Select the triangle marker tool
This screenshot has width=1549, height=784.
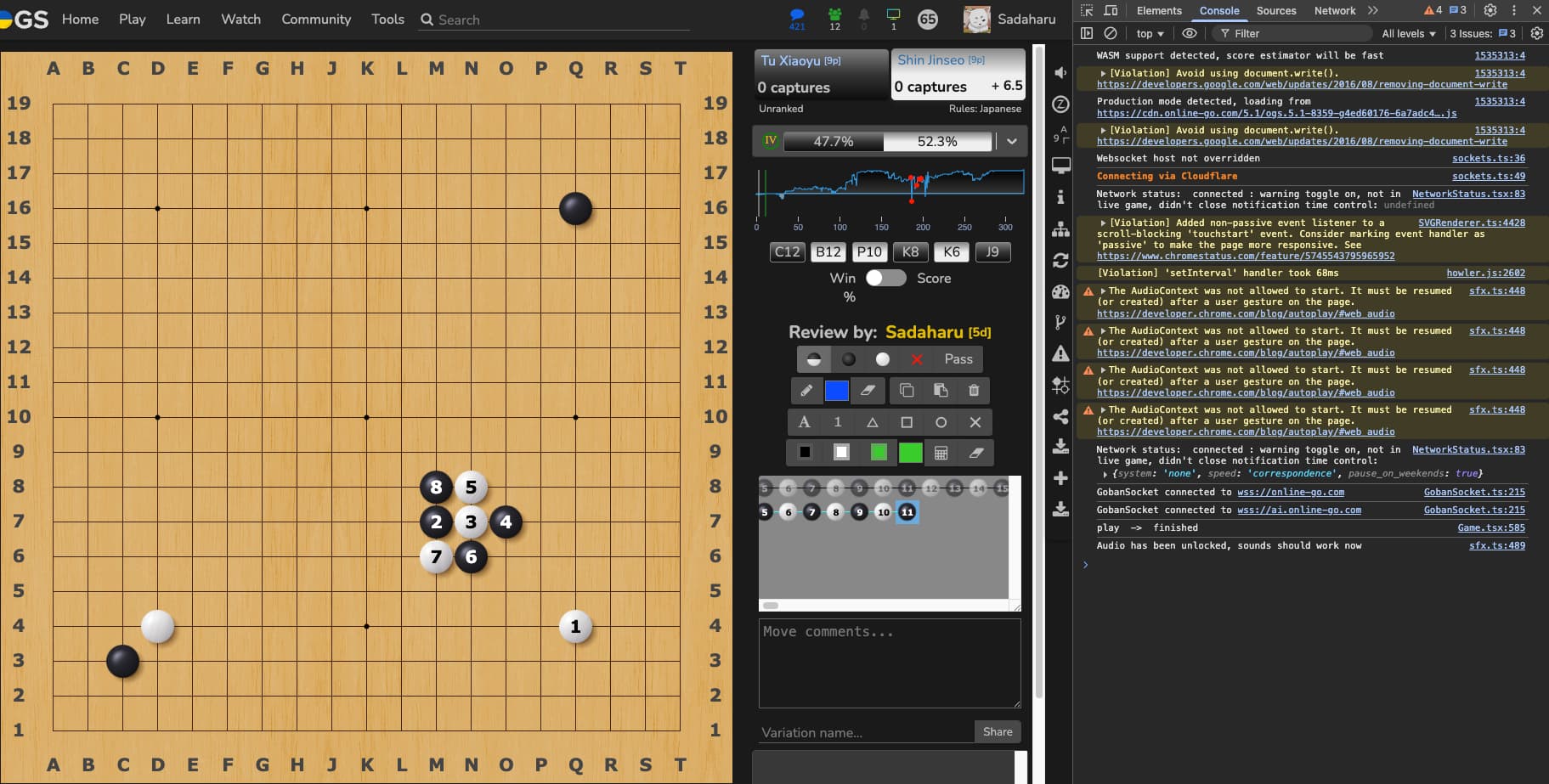click(x=872, y=422)
